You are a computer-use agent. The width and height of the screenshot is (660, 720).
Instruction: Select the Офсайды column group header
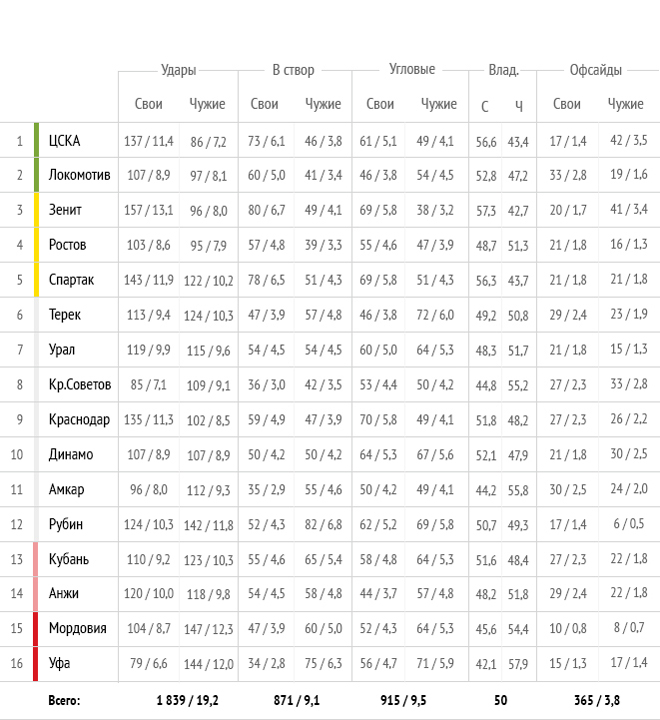pos(595,70)
